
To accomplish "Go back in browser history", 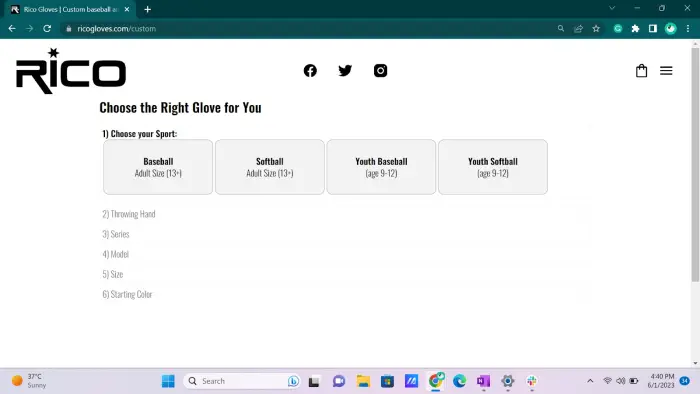I will coord(12,29).
